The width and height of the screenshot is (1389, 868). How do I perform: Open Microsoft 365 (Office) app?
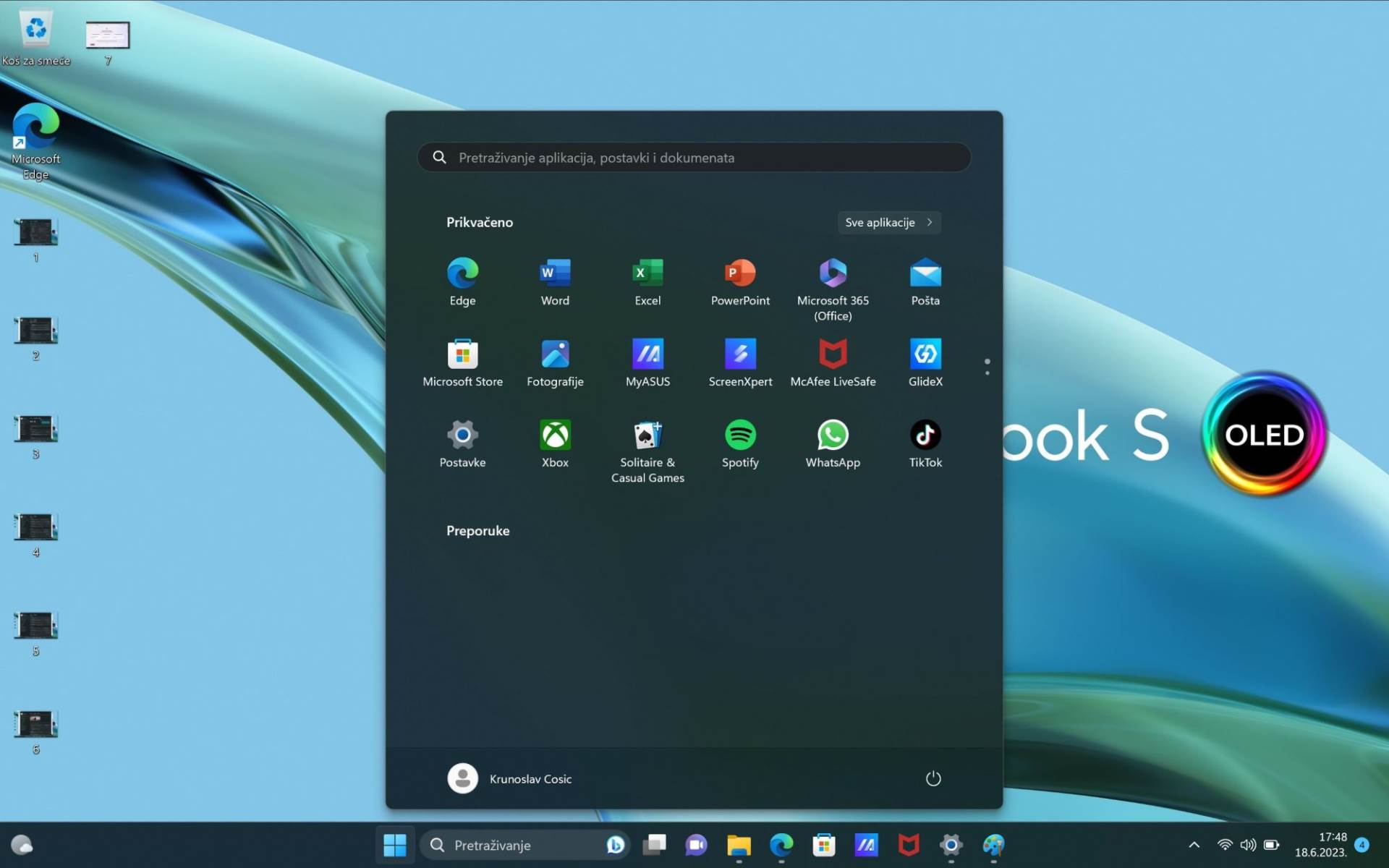[x=833, y=287]
